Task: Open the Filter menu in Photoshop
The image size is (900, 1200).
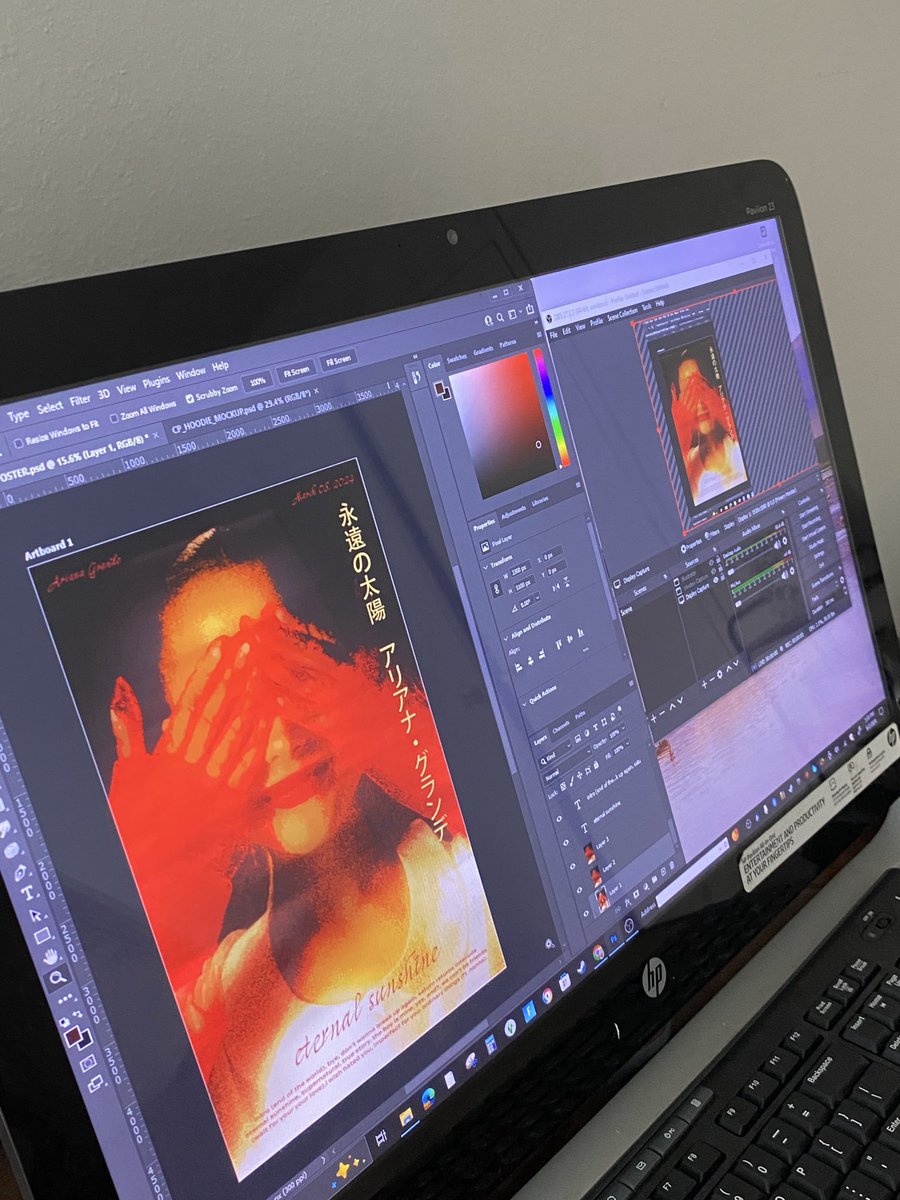Action: pos(80,401)
